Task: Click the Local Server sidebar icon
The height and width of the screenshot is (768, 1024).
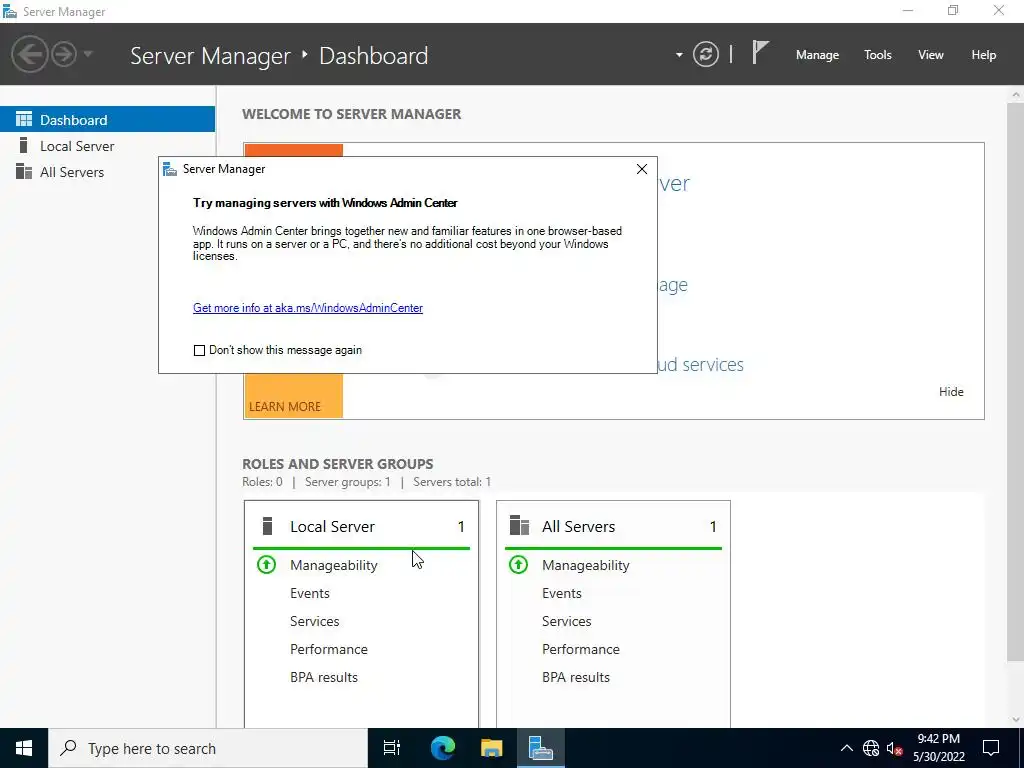Action: [24, 145]
